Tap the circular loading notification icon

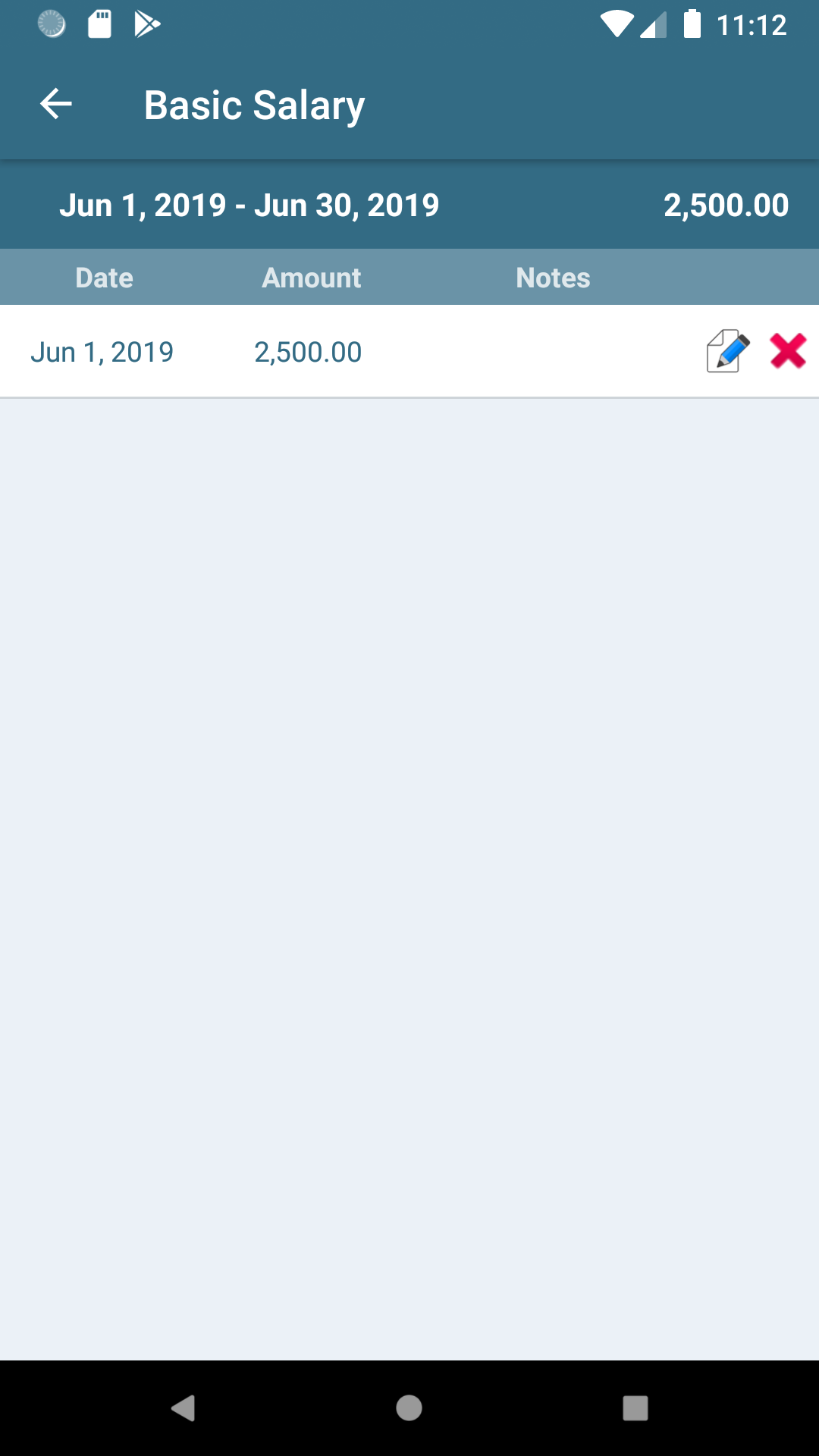tap(52, 24)
